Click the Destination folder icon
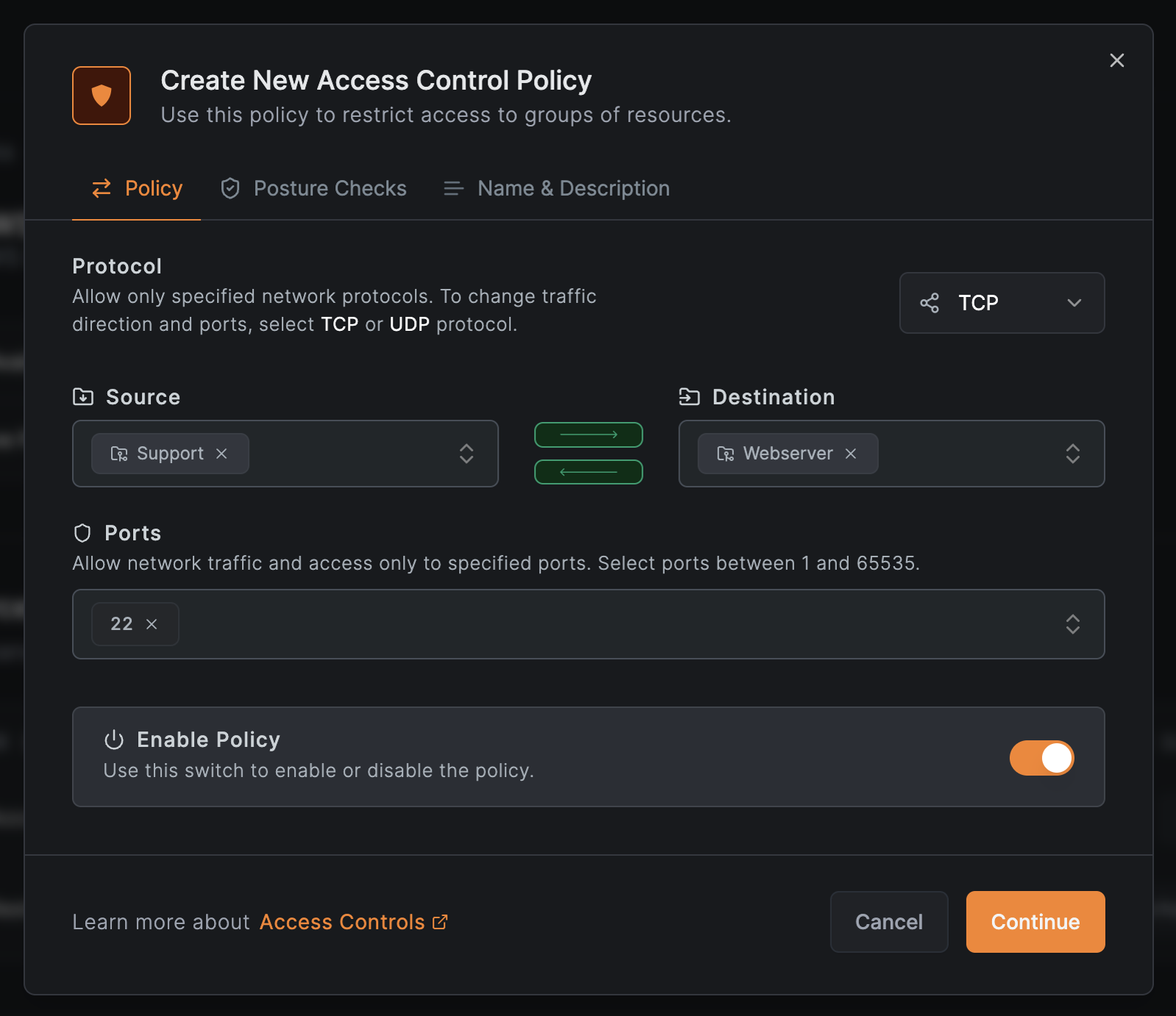Image resolution: width=1176 pixels, height=1016 pixels. pyautogui.click(x=689, y=397)
